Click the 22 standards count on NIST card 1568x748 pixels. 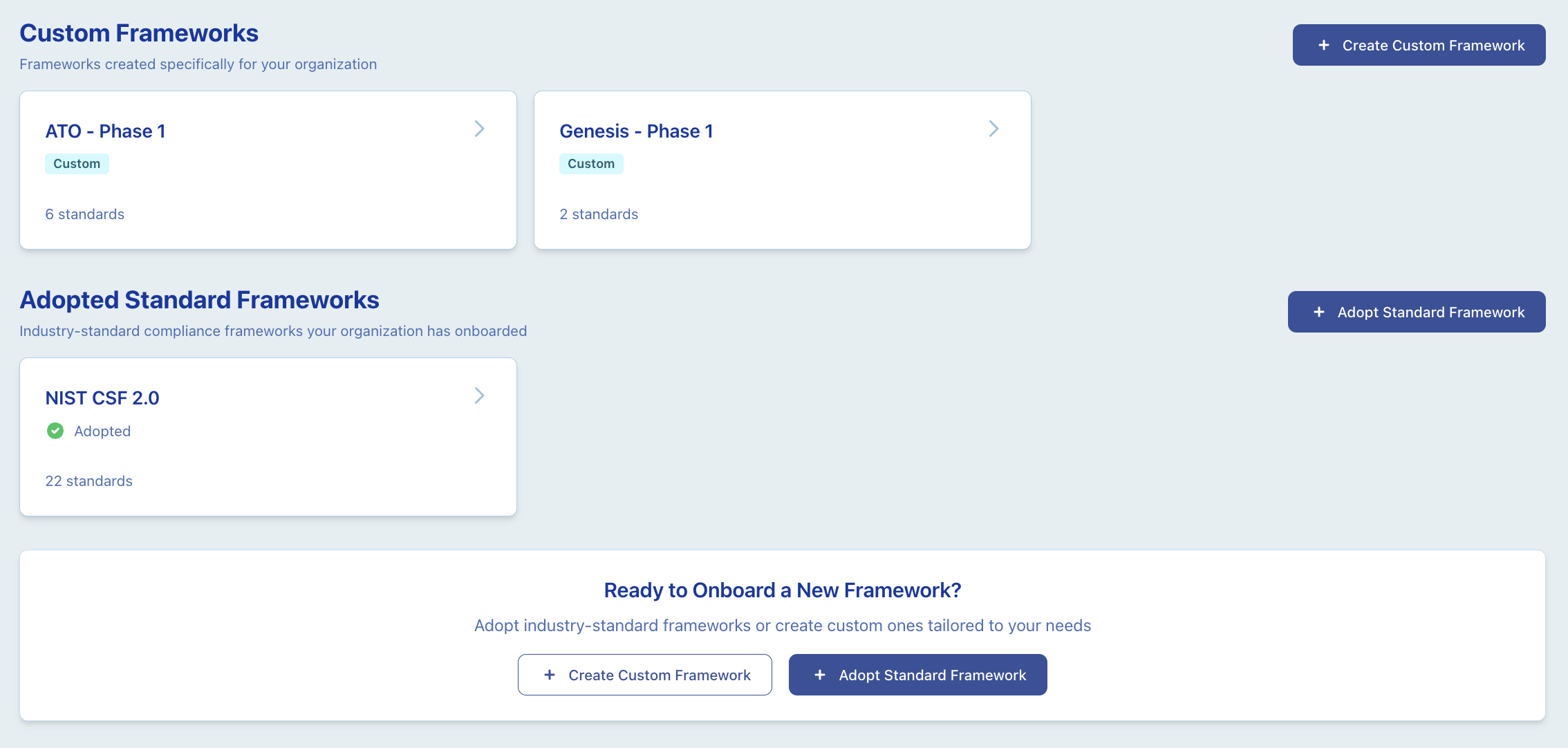tap(89, 481)
